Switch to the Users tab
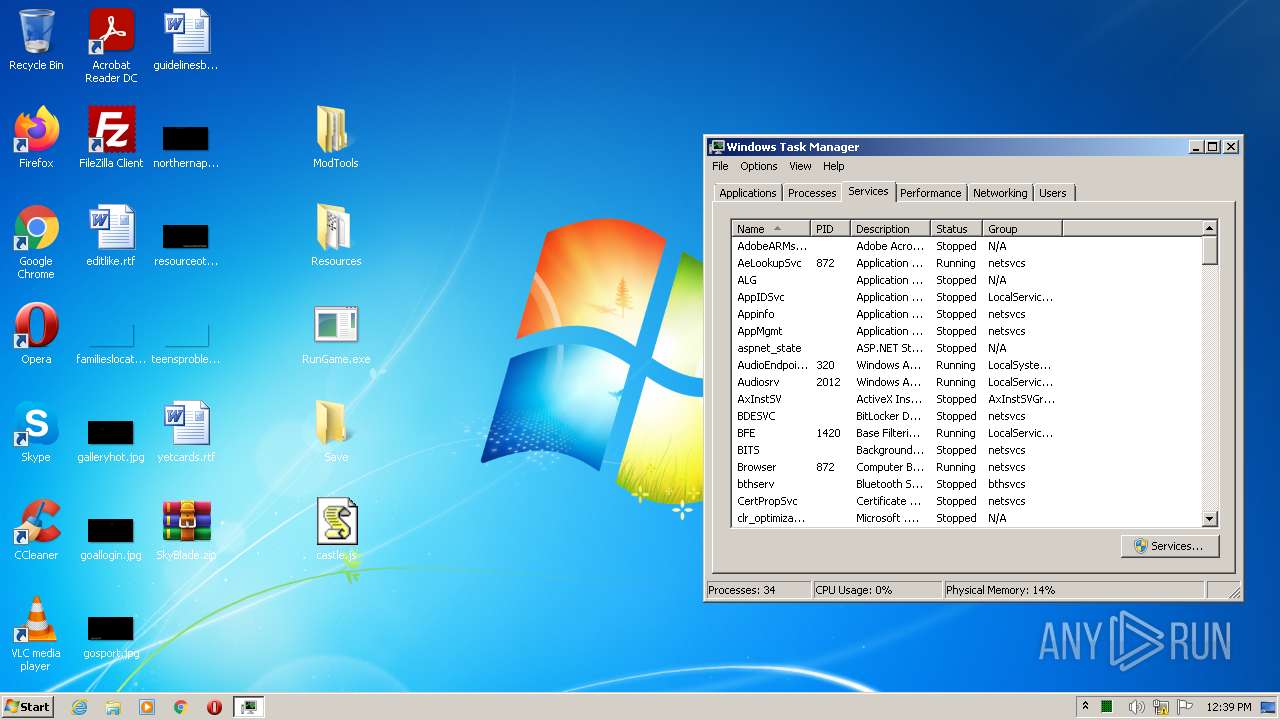 point(1052,193)
